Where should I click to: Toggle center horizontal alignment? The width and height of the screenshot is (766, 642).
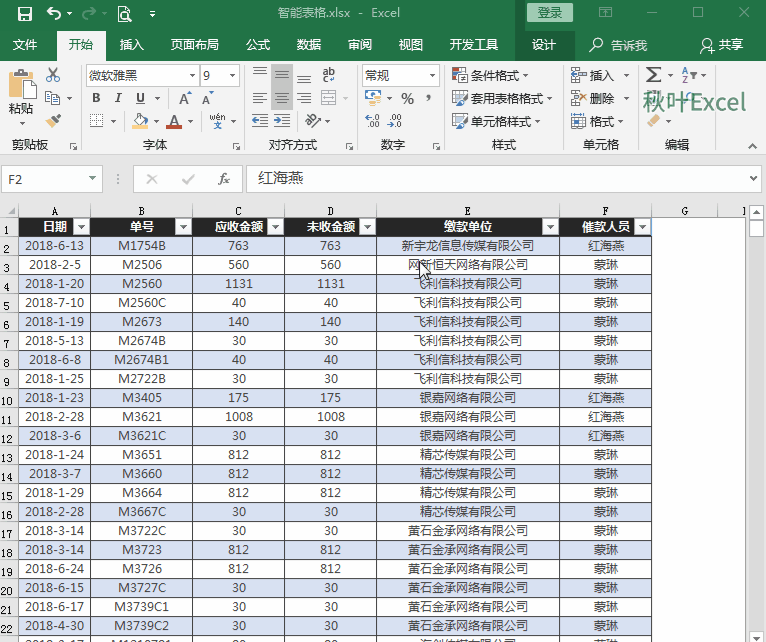coord(282,98)
